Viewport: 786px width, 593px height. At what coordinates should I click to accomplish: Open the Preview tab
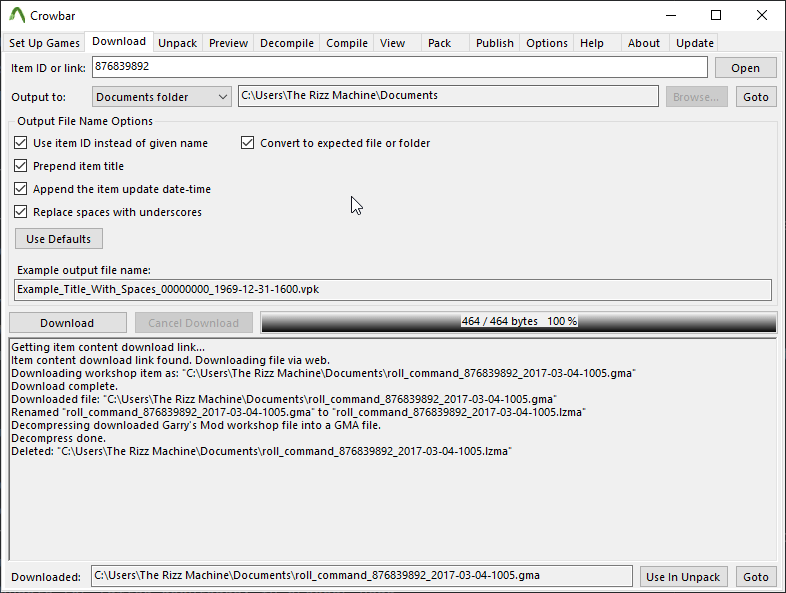(228, 43)
